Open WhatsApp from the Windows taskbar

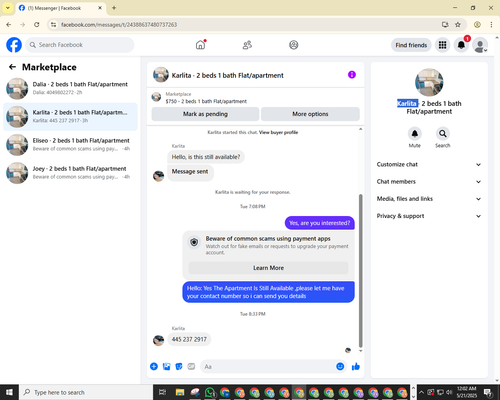pyautogui.click(x=210, y=392)
